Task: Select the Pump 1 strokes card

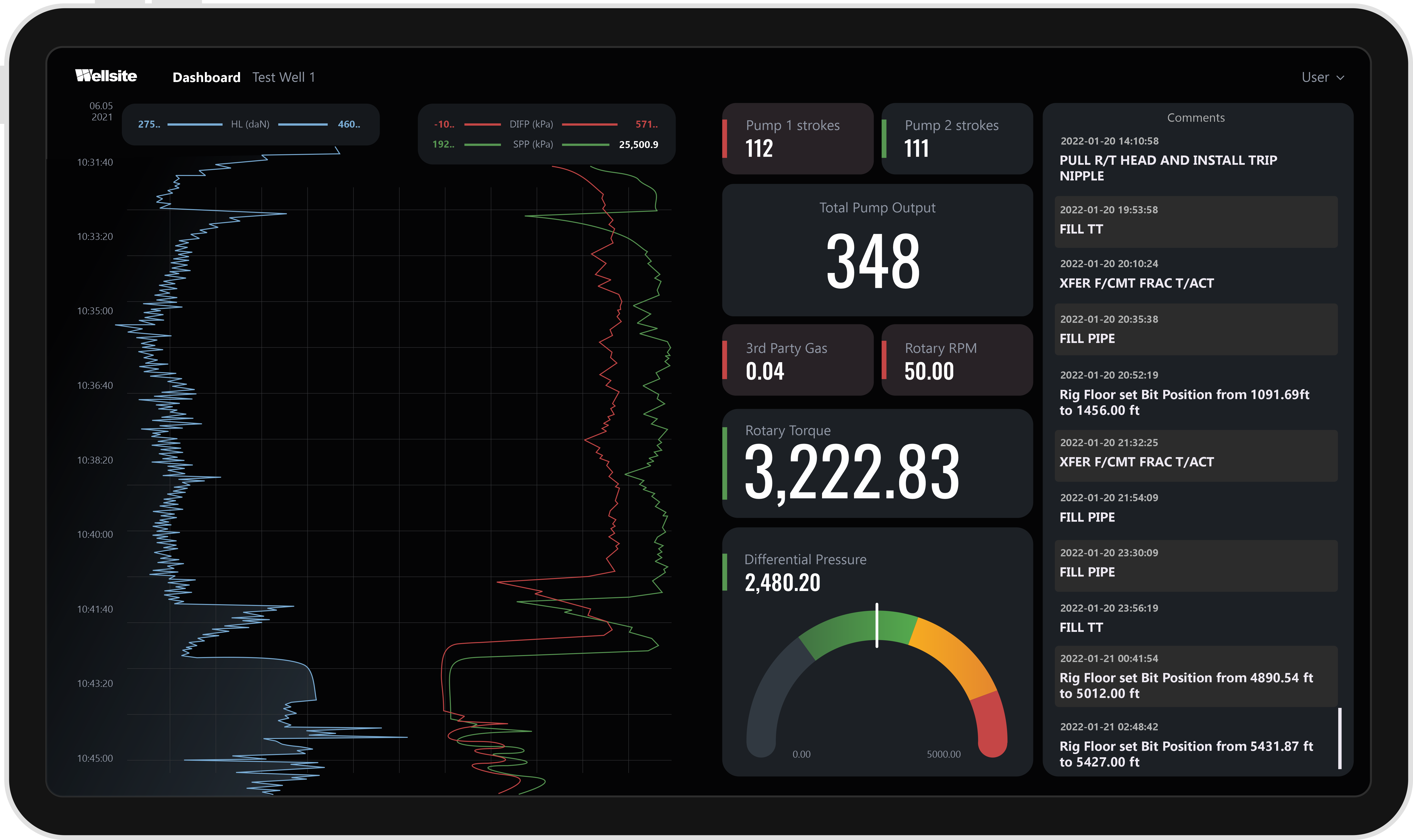Action: 797,138
